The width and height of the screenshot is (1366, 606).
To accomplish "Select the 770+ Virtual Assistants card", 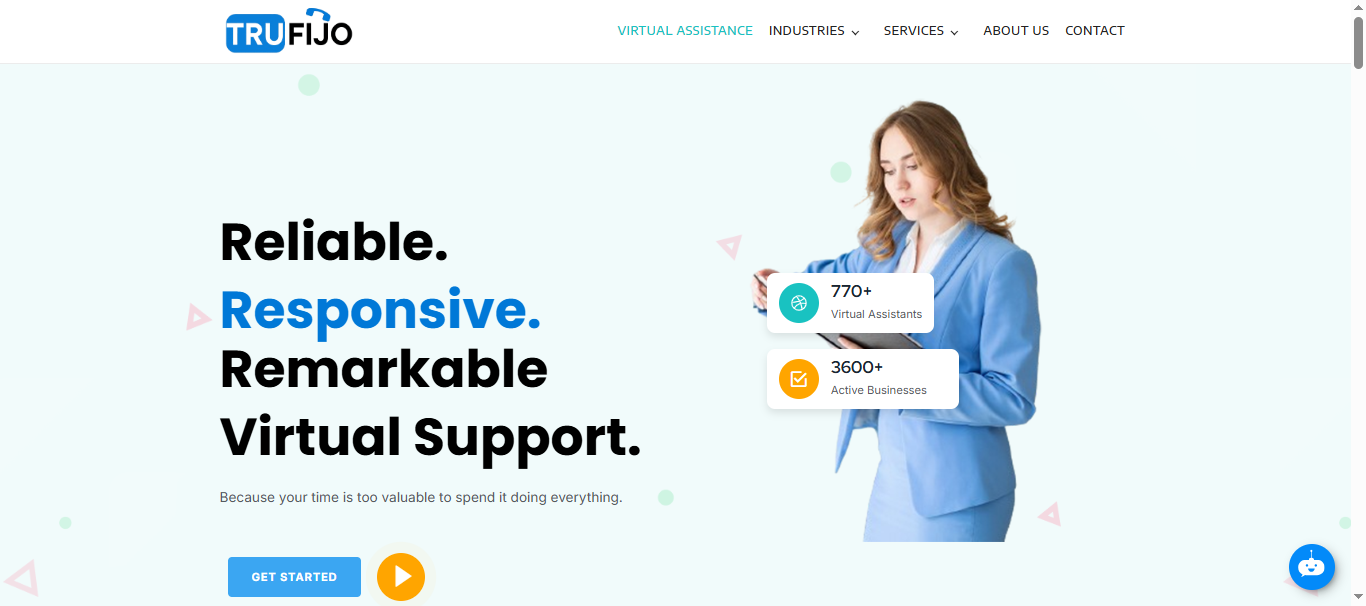I will pyautogui.click(x=850, y=303).
